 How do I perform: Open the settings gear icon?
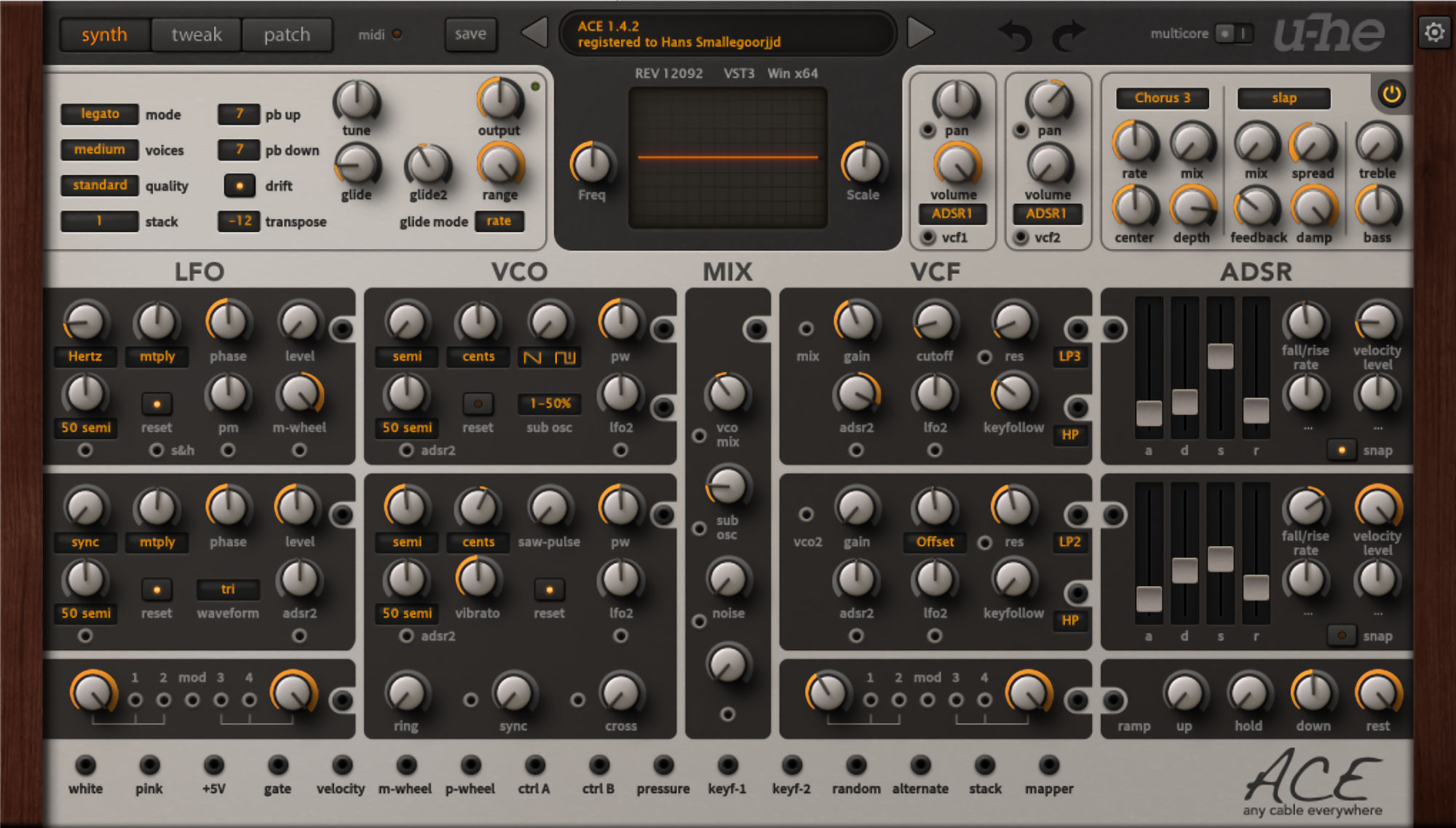(x=1433, y=33)
